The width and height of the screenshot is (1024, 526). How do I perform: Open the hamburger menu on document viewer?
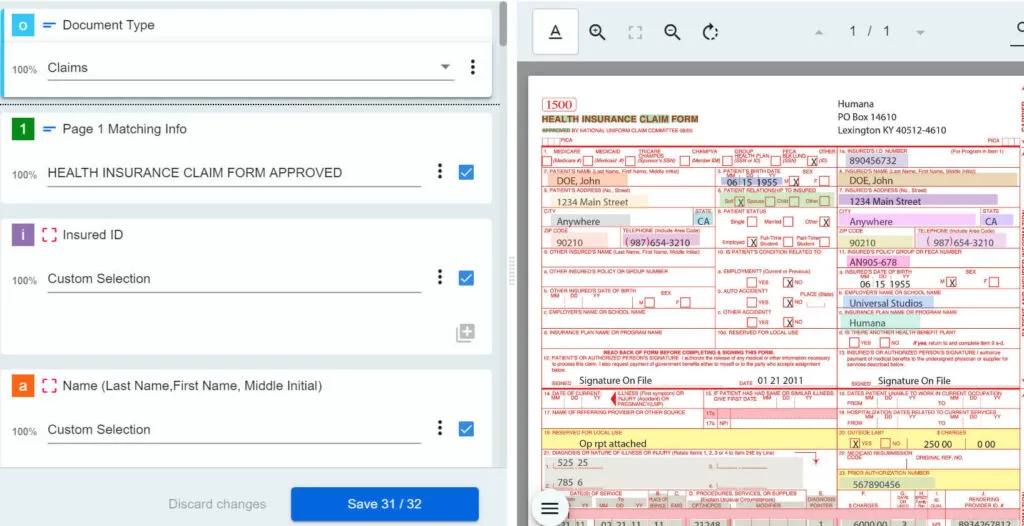coord(550,508)
